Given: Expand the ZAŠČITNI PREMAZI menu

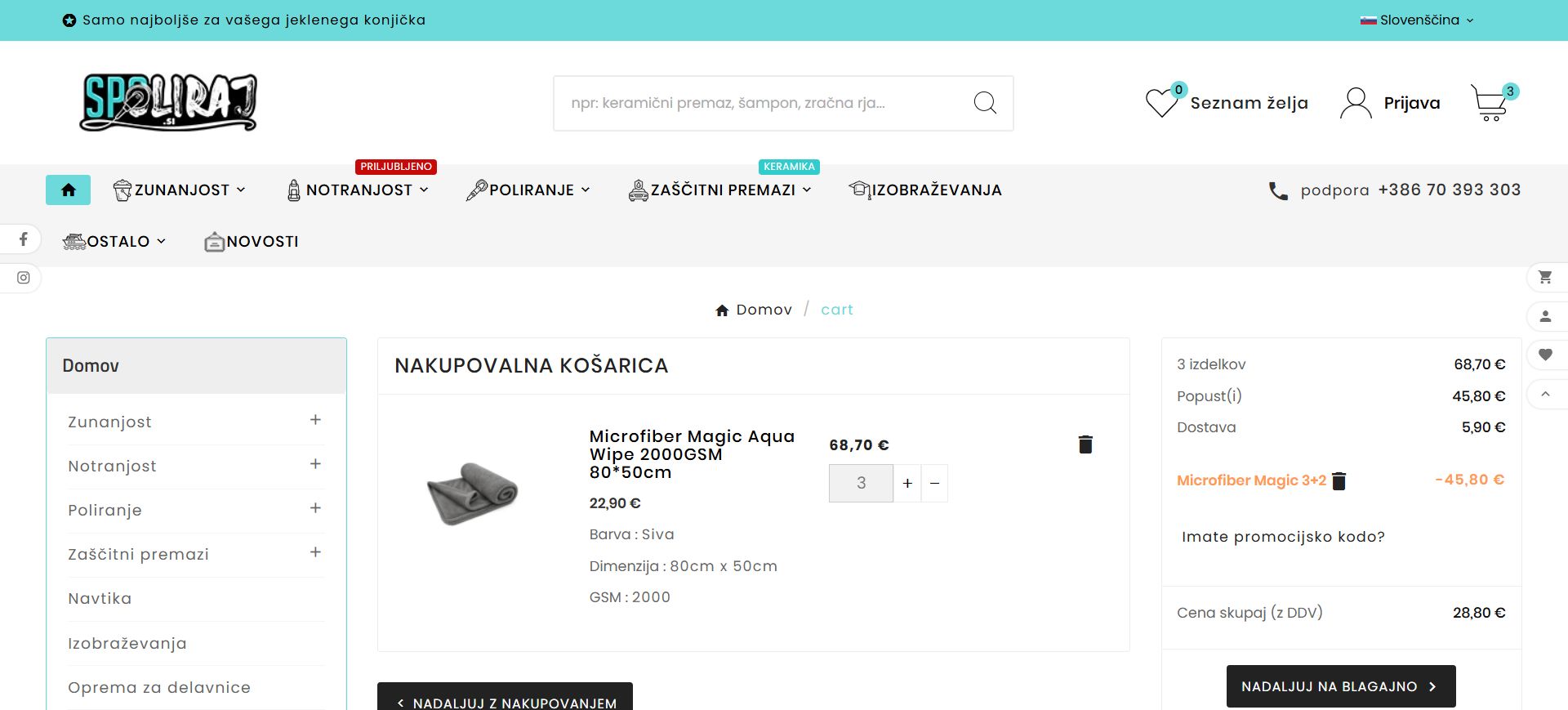Looking at the screenshot, I should pos(719,190).
